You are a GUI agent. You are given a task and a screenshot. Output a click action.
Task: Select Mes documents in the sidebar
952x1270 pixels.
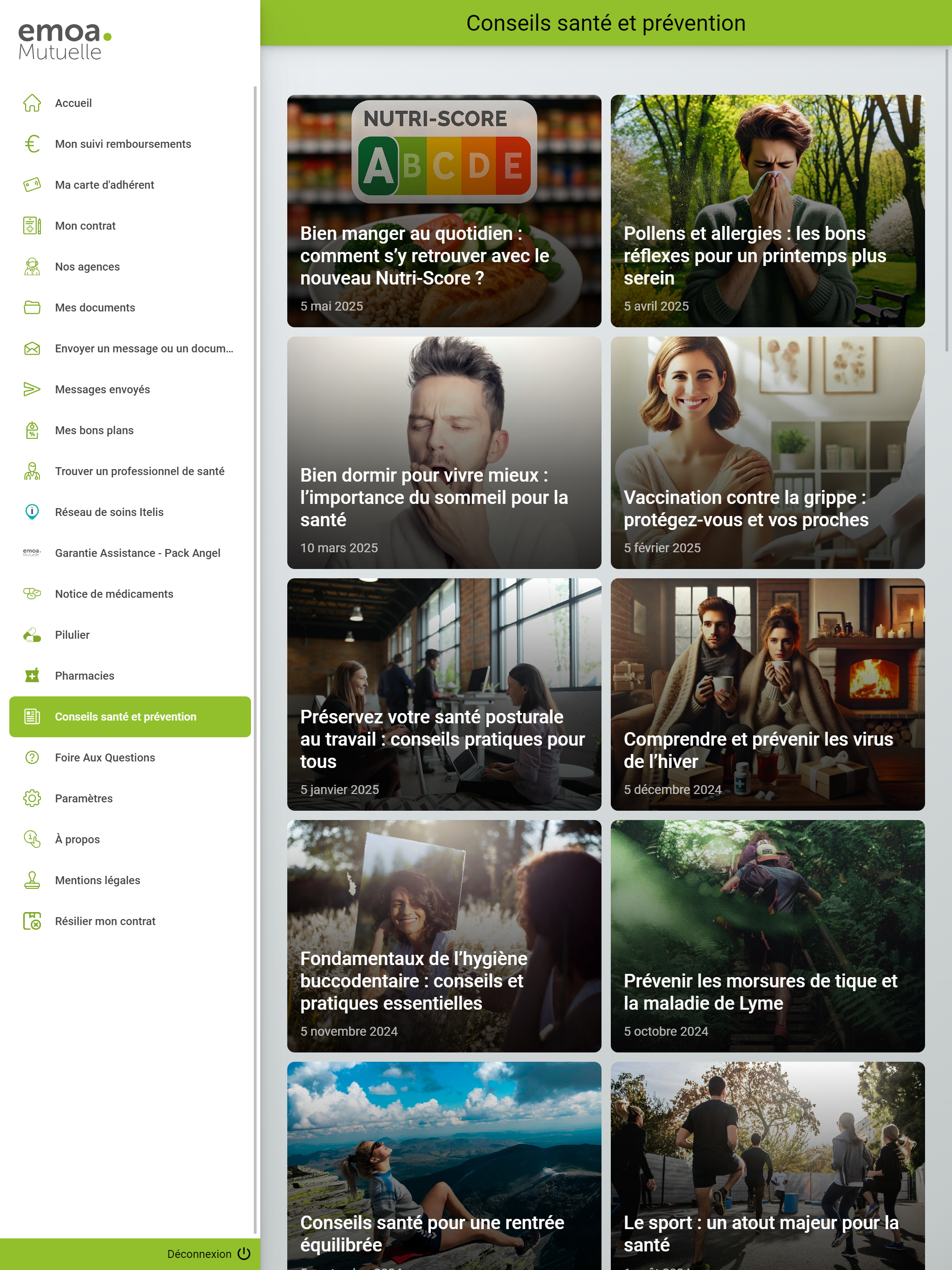130,307
